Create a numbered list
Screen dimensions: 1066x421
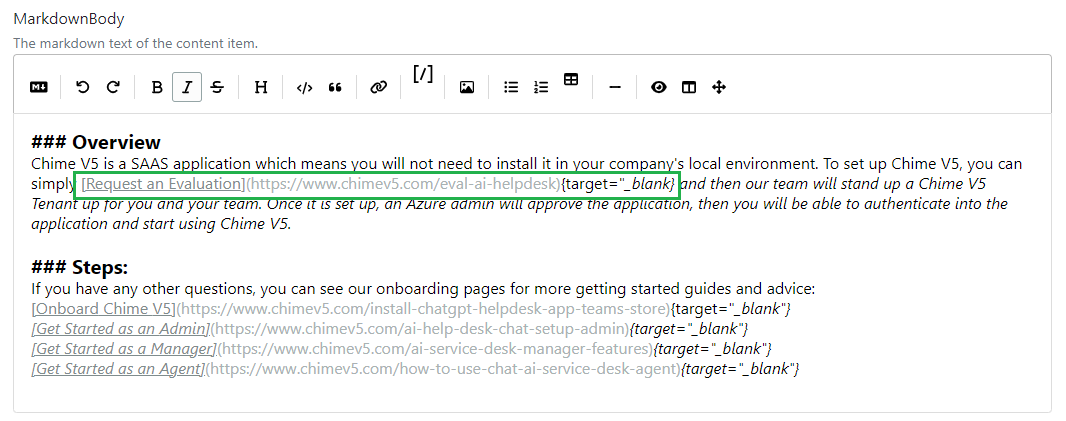pos(541,87)
